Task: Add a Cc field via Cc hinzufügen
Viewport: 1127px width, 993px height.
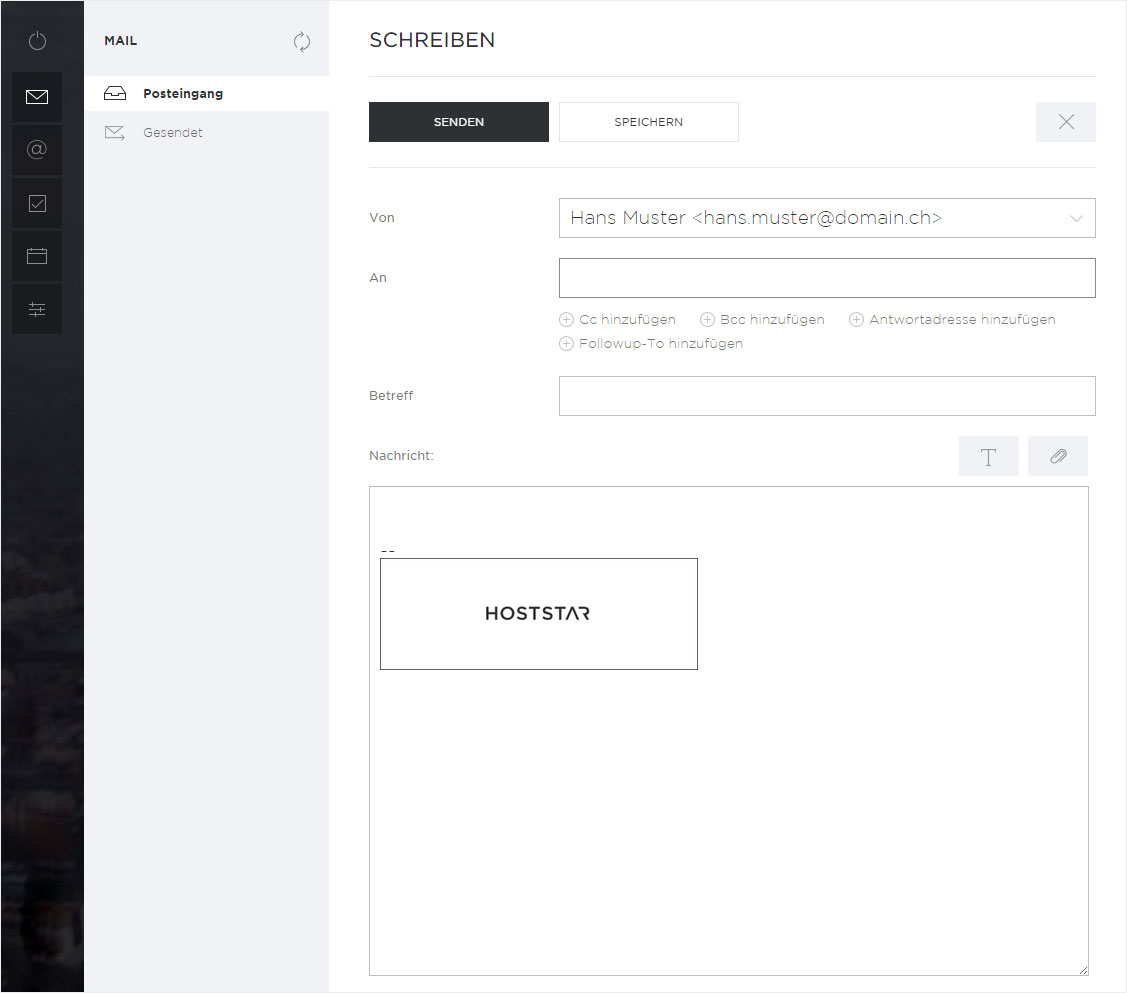Action: coord(617,319)
